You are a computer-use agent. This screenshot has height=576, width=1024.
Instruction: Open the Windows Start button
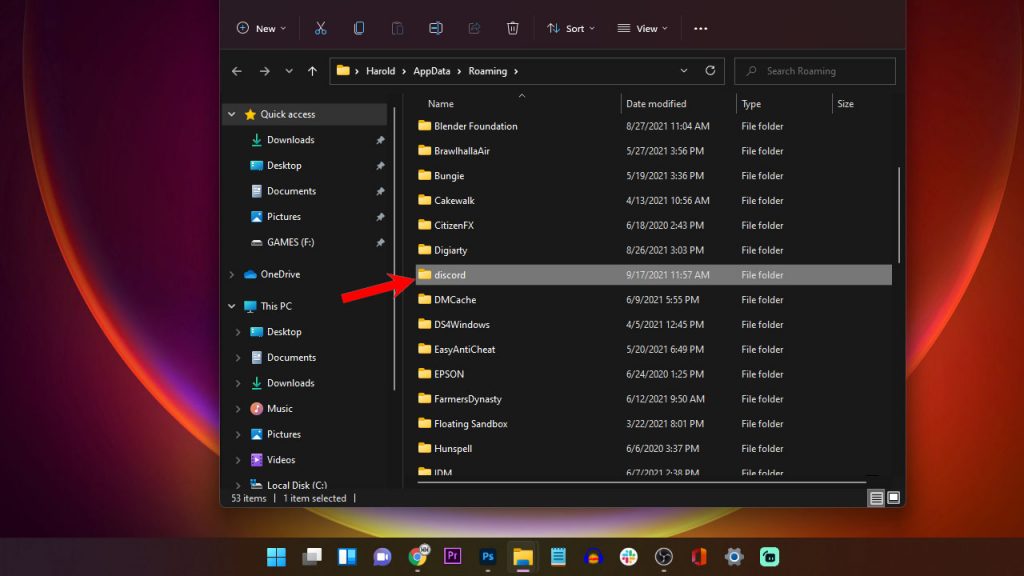tap(276, 556)
